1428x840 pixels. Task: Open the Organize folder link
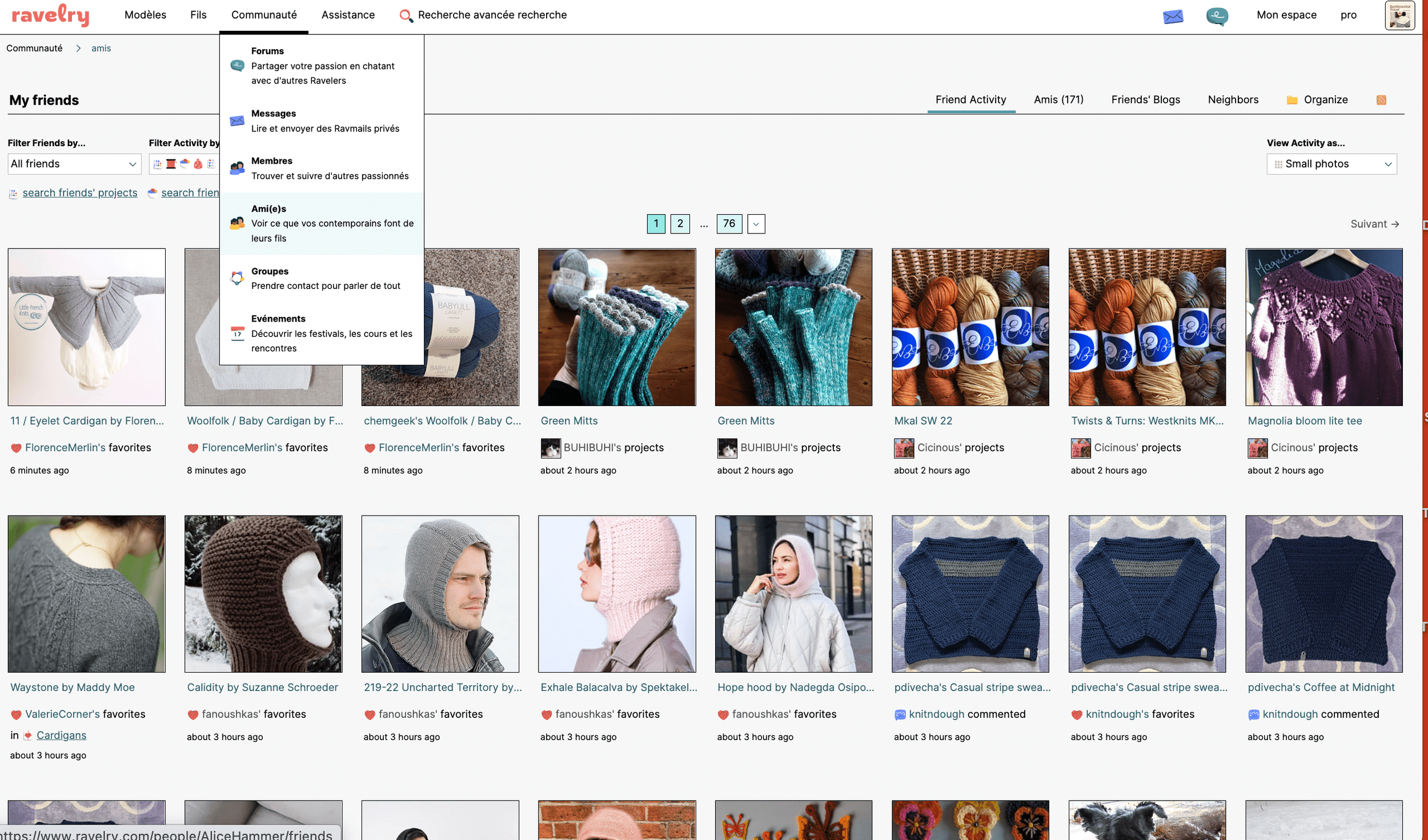click(1317, 100)
